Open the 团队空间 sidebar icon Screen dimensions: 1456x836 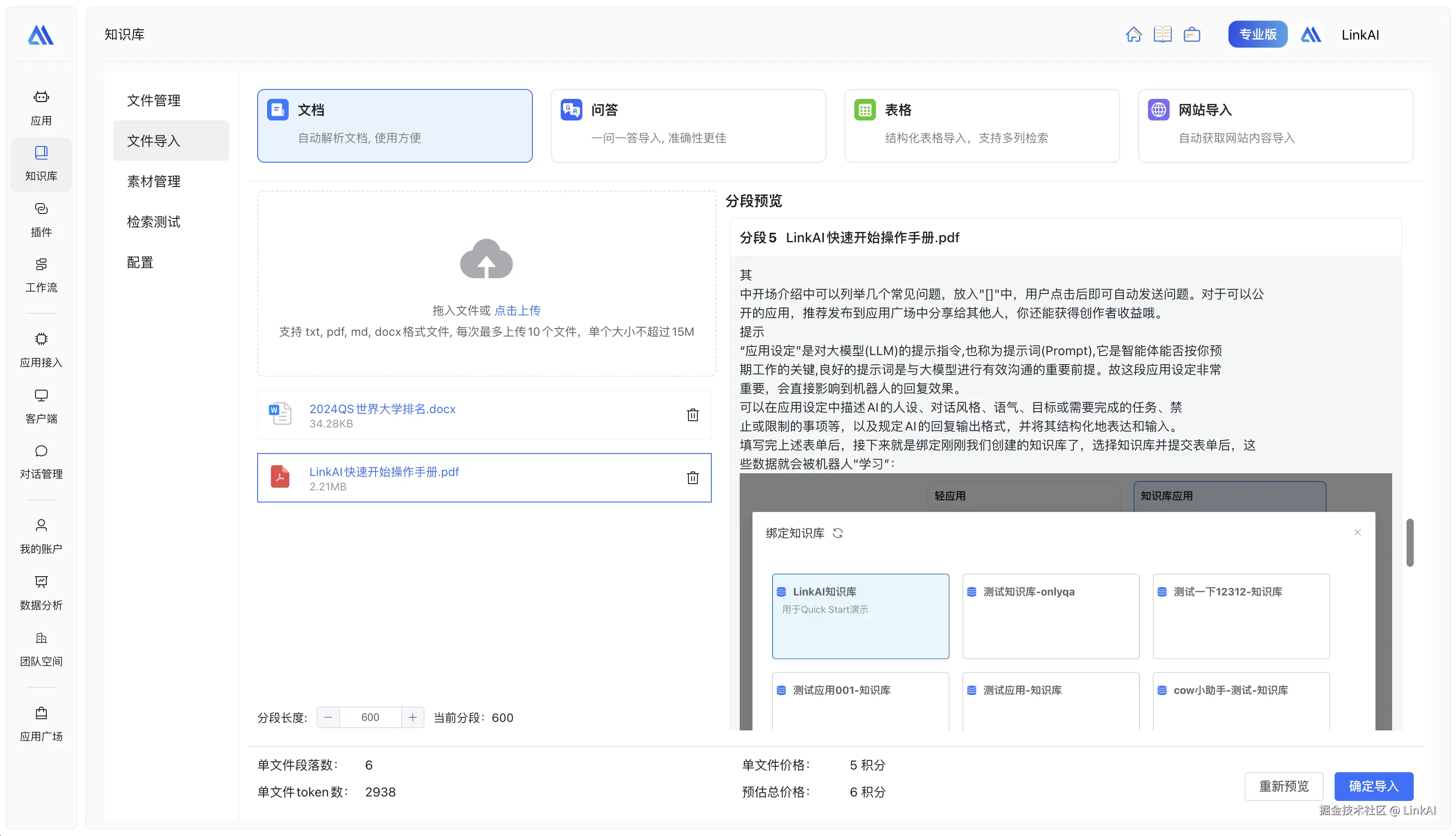tap(41, 649)
